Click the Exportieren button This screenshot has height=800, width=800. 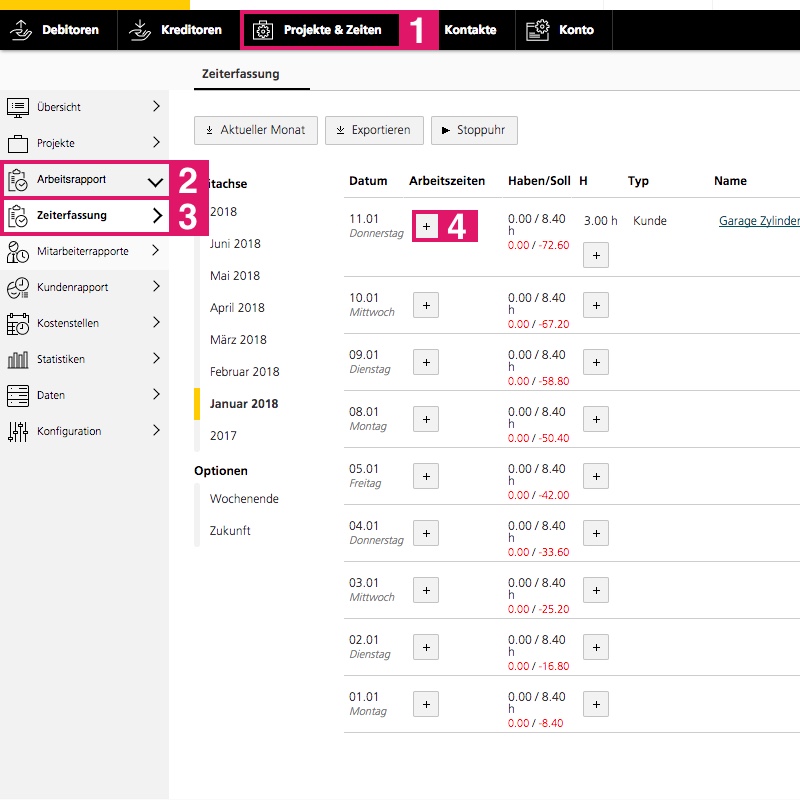(x=373, y=130)
